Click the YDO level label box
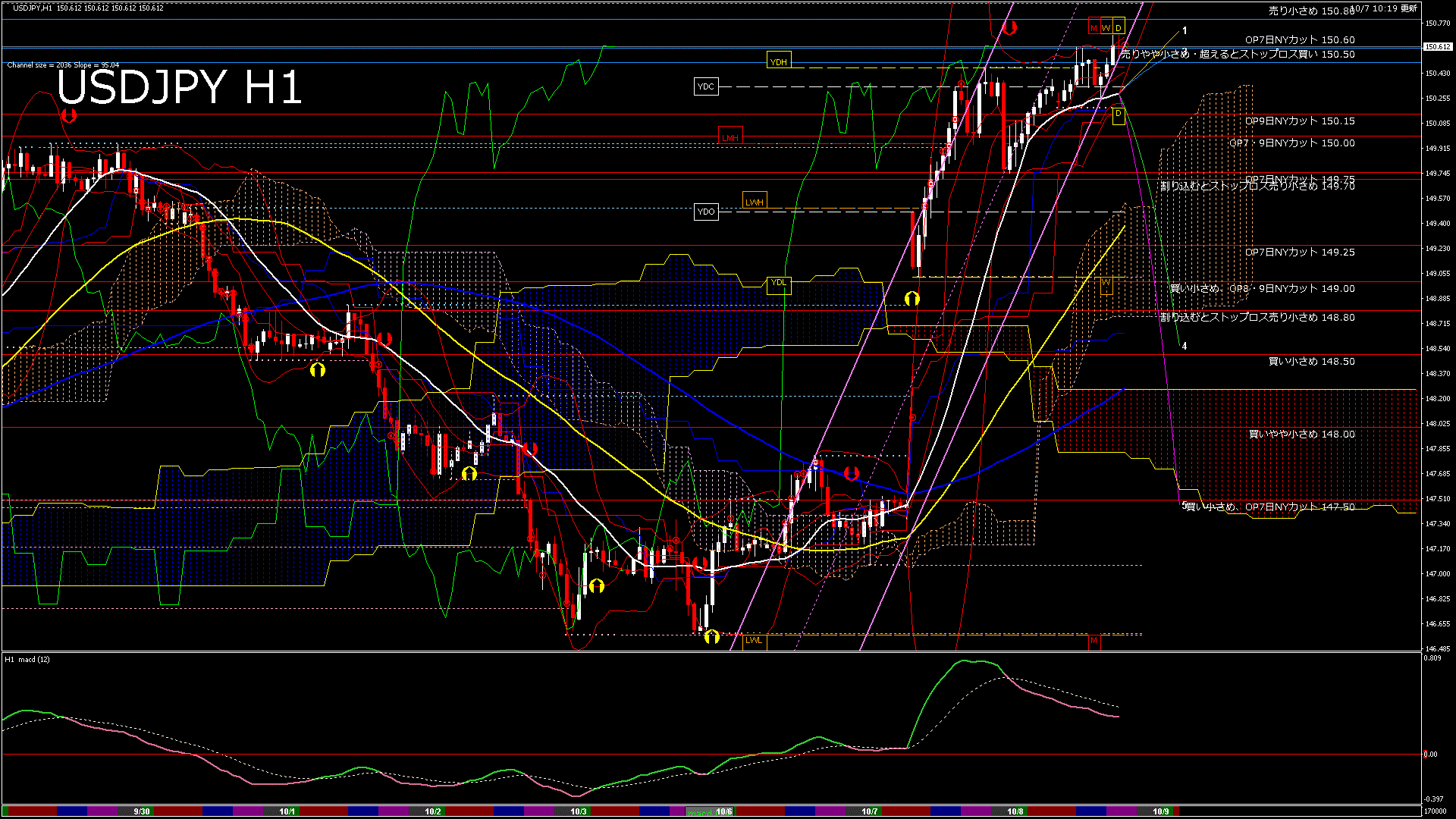Screen dimensions: 1456x819 coord(705,212)
